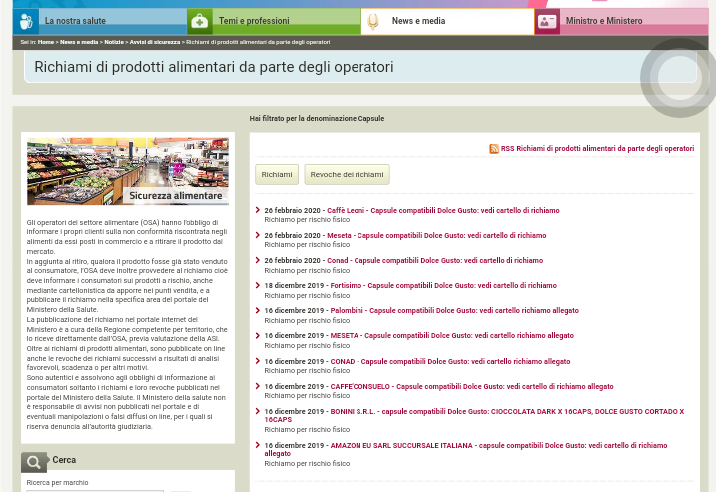Open the La nostra salute icon
The image size is (716, 492).
26,21
